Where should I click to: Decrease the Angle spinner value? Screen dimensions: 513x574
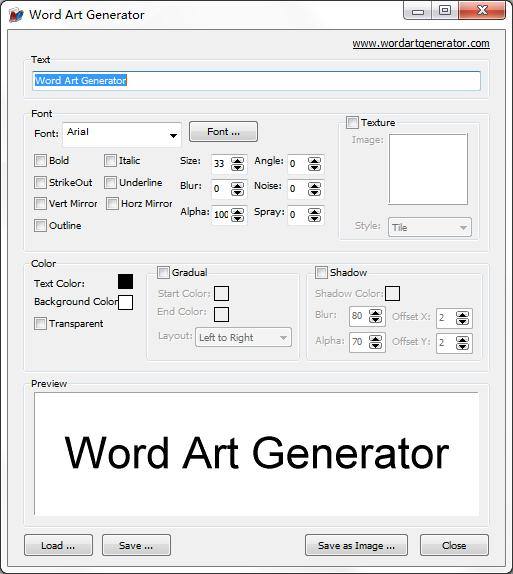point(314,167)
